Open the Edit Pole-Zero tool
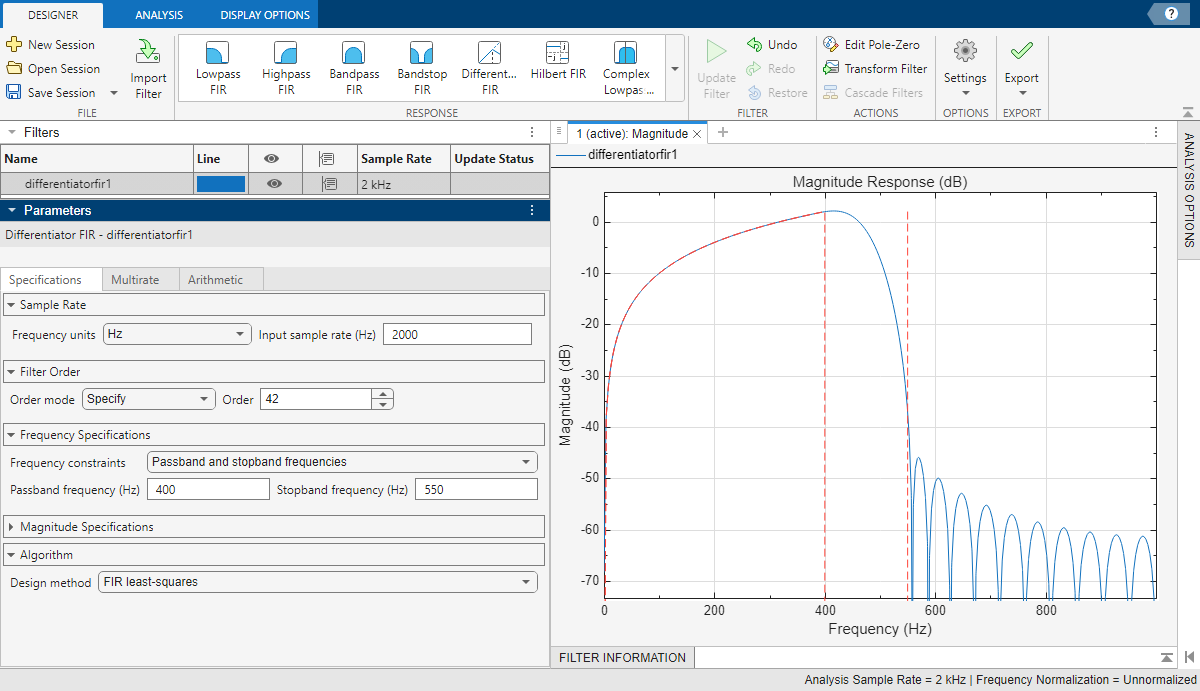The height and width of the screenshot is (691, 1200). tap(874, 44)
